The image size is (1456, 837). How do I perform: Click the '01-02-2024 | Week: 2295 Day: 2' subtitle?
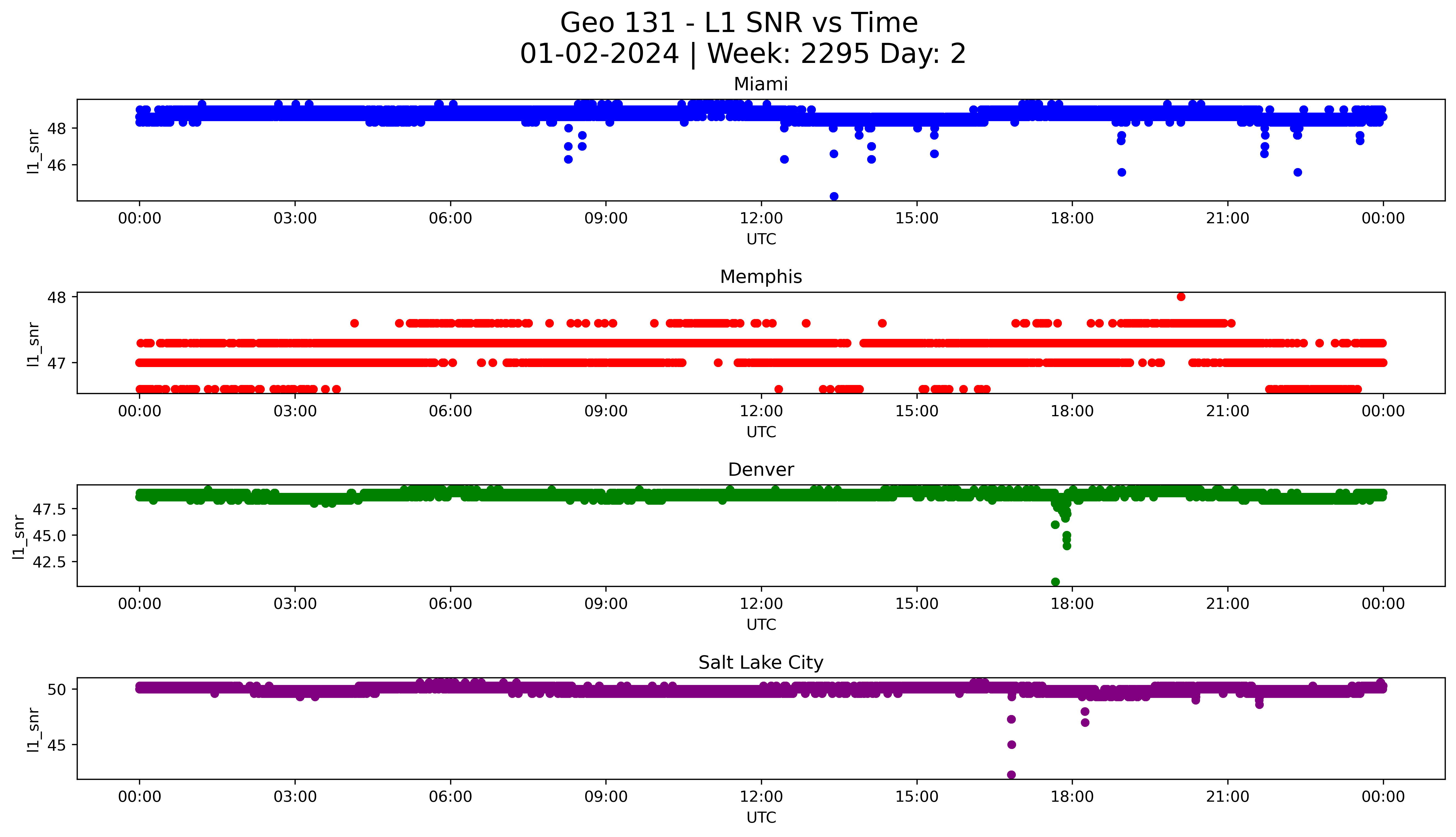[743, 54]
